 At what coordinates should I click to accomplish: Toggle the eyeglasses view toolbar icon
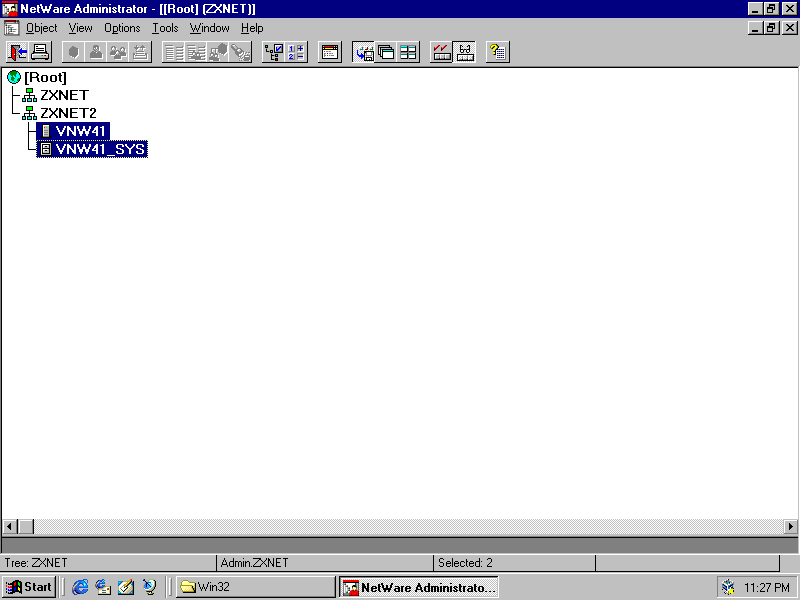point(464,52)
